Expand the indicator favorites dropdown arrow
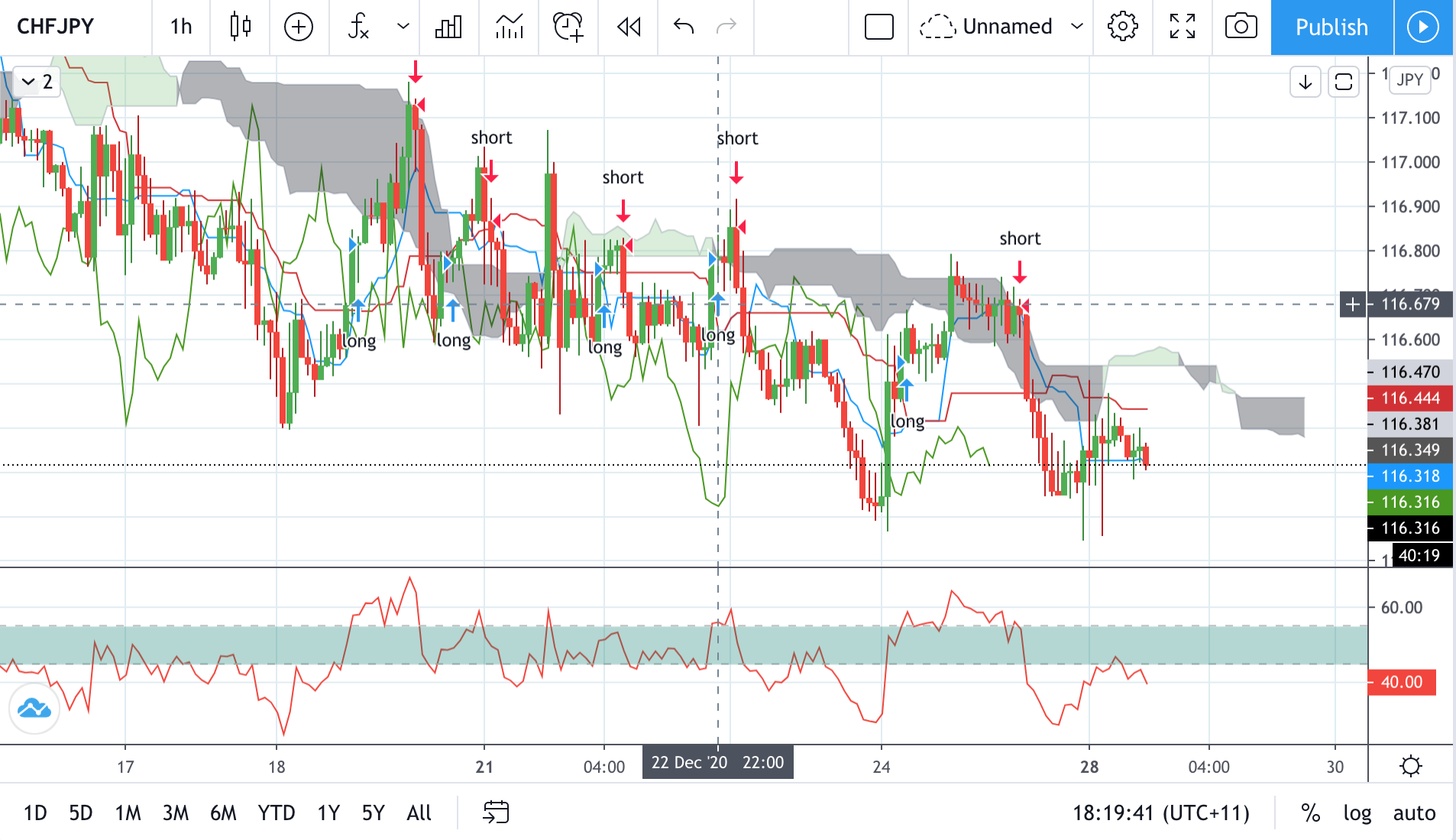The width and height of the screenshot is (1456, 840). click(403, 27)
